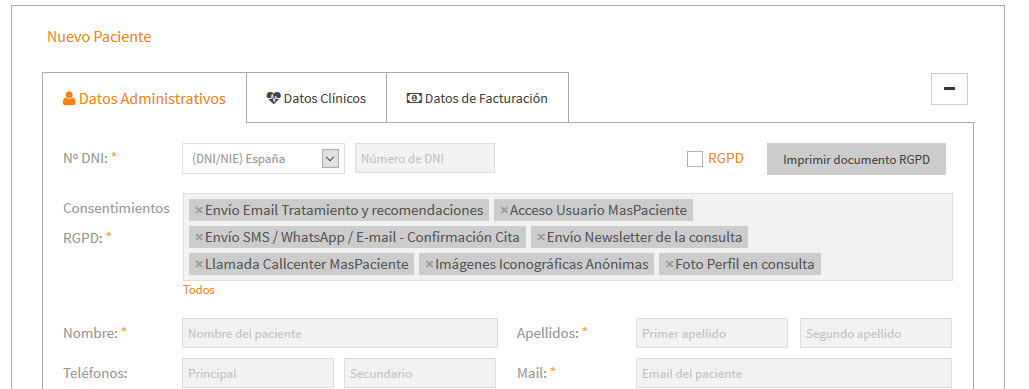Focus the Principal phone field
The width and height of the screenshot is (1029, 389).
pos(258,373)
